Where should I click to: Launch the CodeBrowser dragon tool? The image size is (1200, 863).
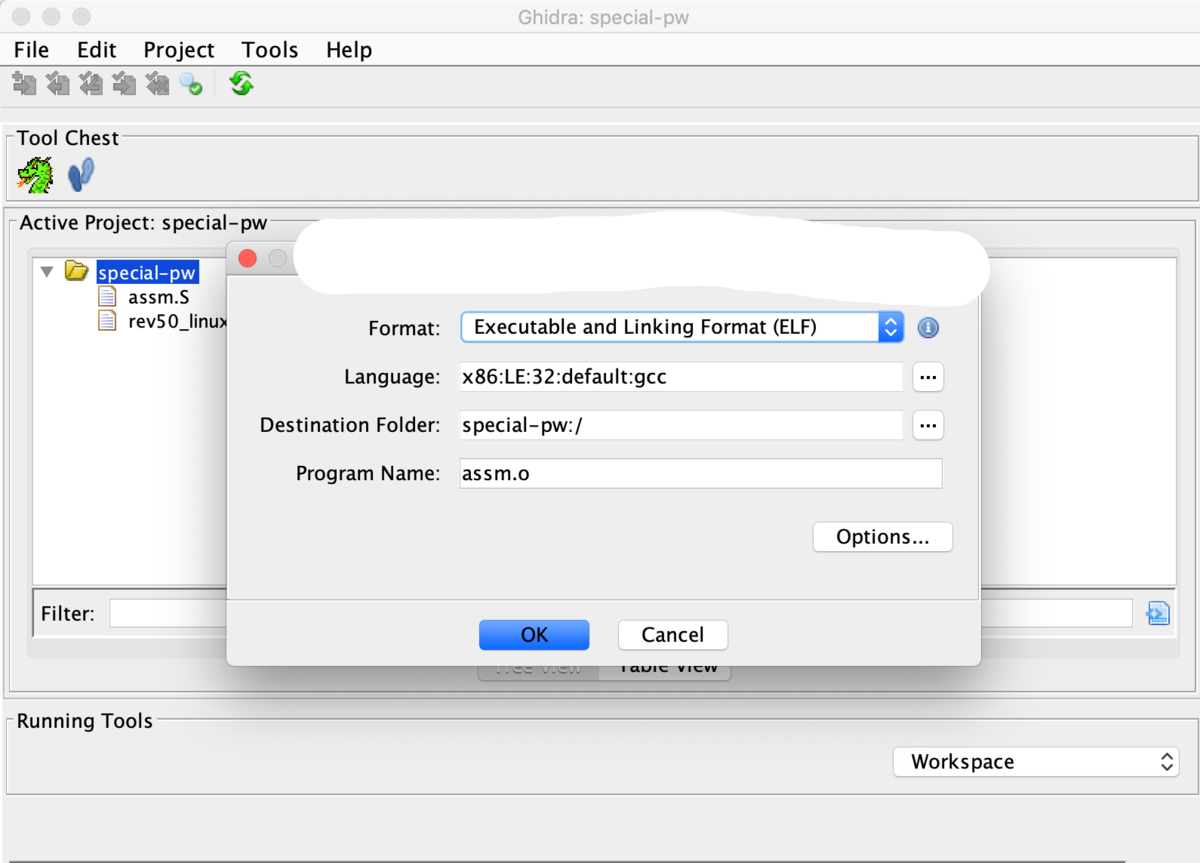(36, 175)
